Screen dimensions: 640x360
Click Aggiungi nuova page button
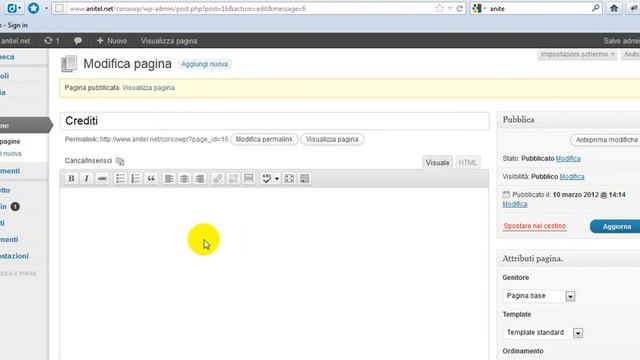[204, 64]
